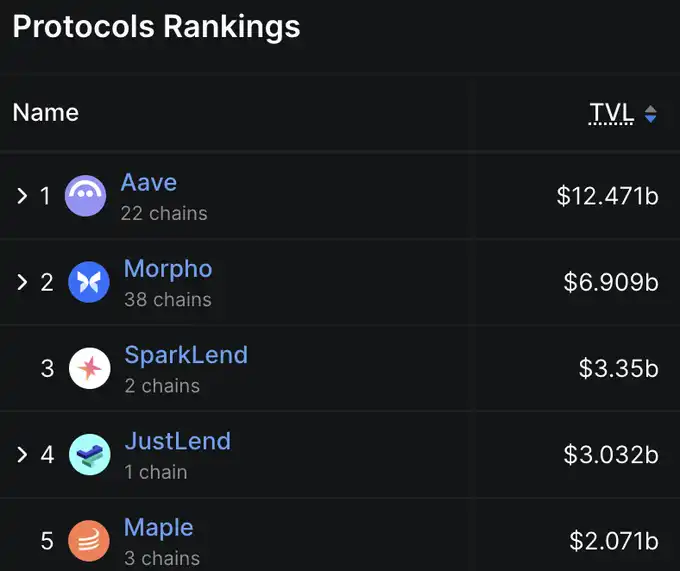Open the Morpho protocol link

click(x=168, y=269)
